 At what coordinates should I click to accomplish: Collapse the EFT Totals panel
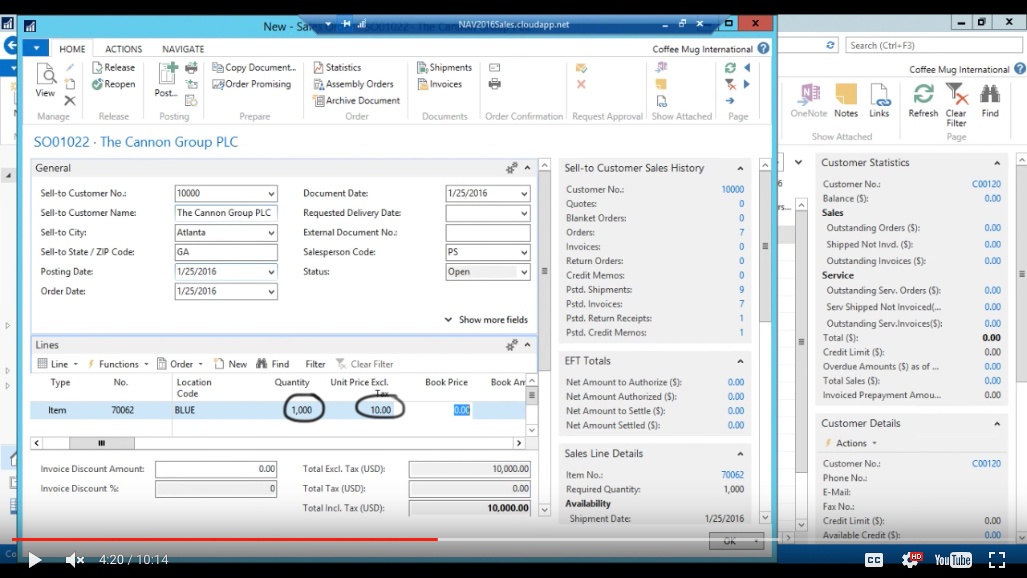coord(740,361)
